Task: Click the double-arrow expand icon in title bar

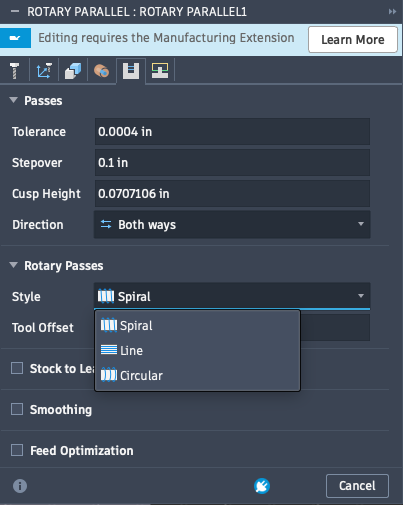Action: [392, 12]
